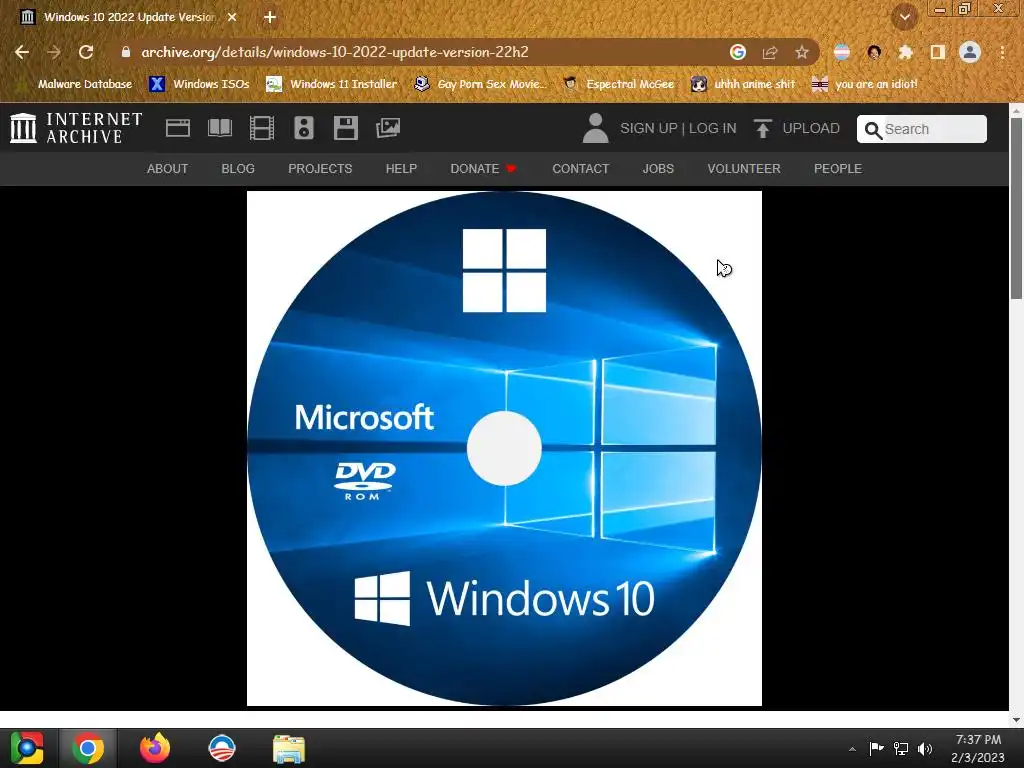
Task: Open the PROJECTS menu item
Action: click(320, 169)
